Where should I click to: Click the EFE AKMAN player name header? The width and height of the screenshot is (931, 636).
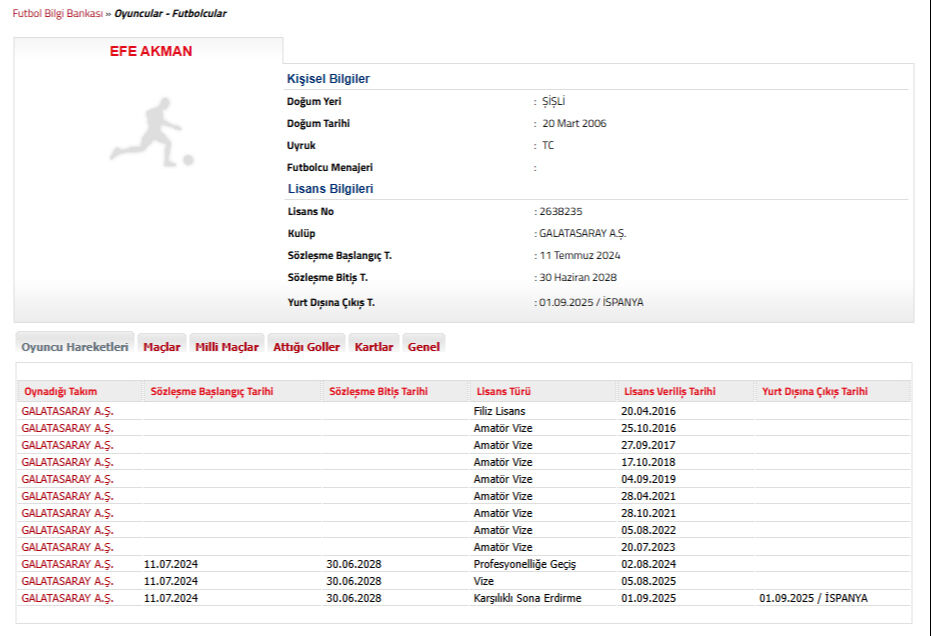point(151,51)
